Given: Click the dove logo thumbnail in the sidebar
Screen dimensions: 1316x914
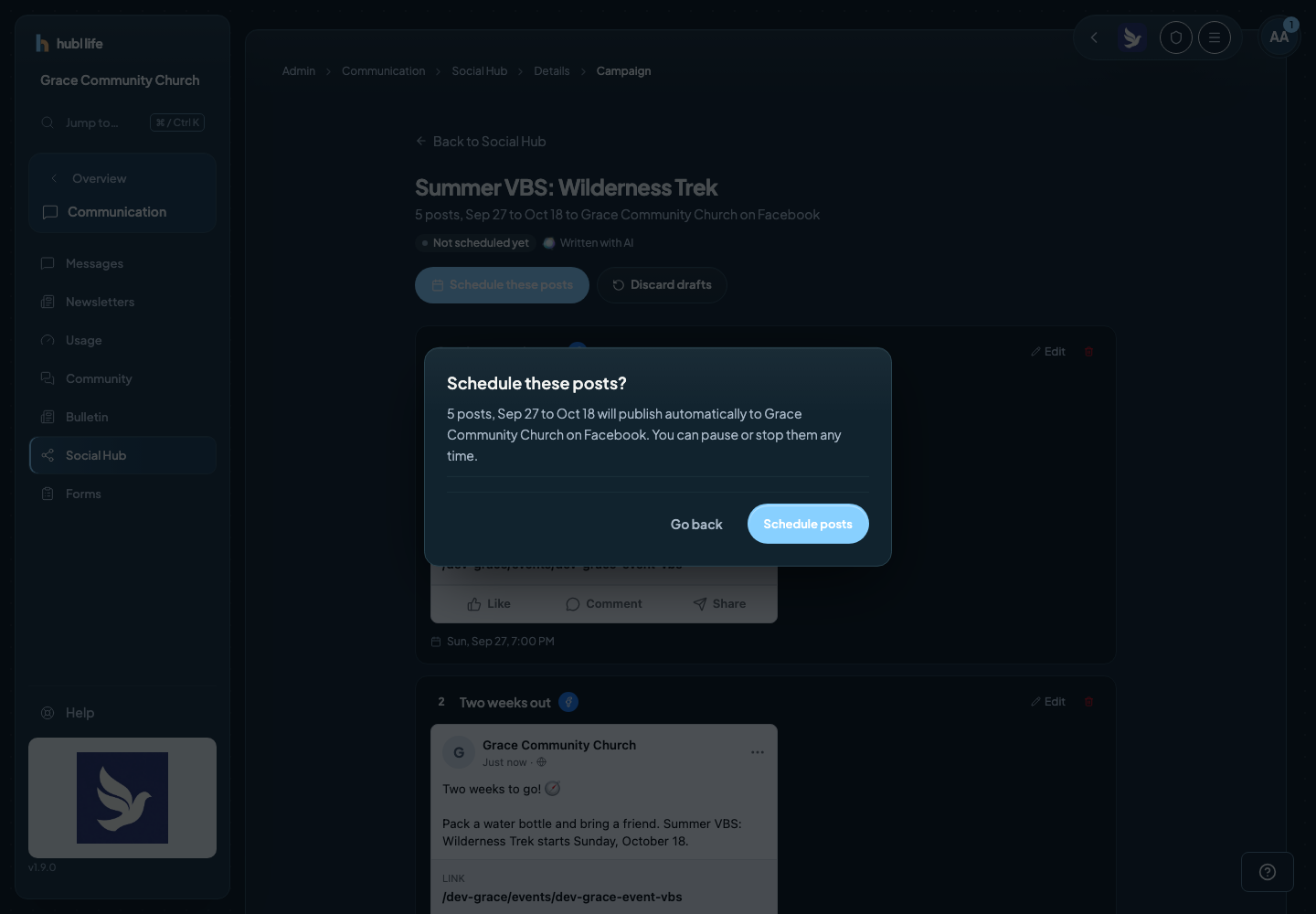Looking at the screenshot, I should pos(122,798).
